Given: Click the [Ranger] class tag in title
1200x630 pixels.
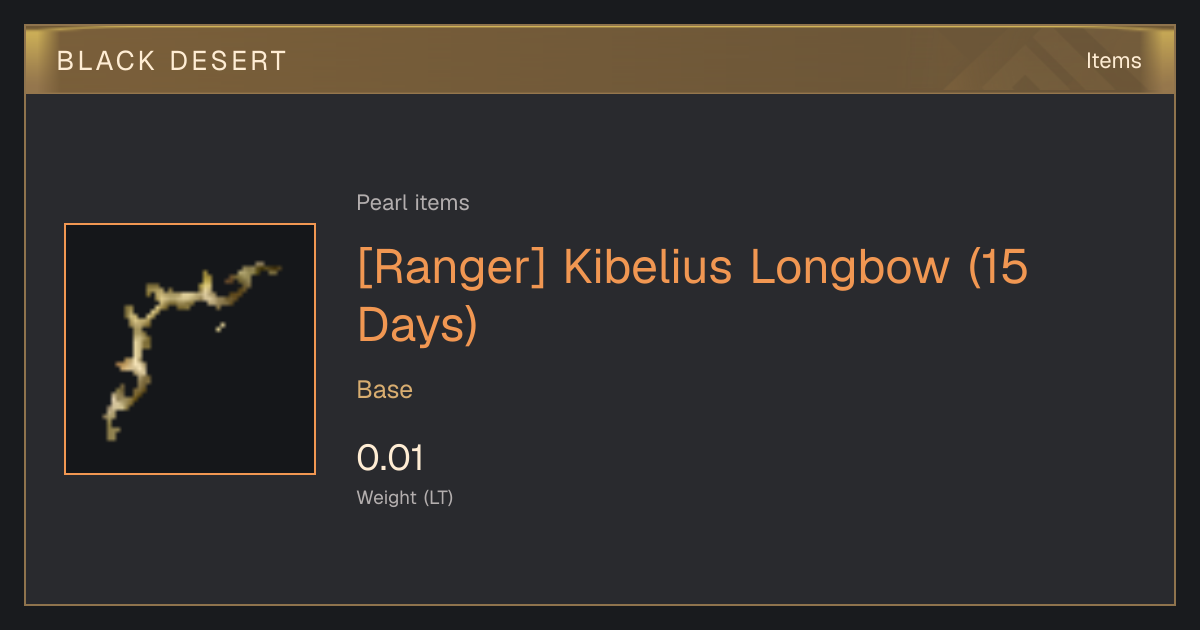Looking at the screenshot, I should click(452, 268).
